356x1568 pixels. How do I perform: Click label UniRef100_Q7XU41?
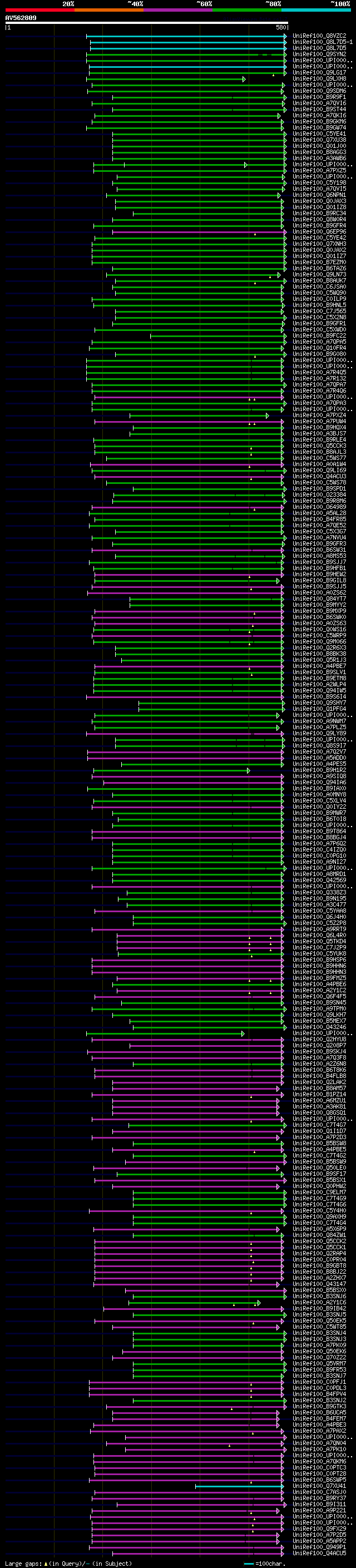(319, 1486)
